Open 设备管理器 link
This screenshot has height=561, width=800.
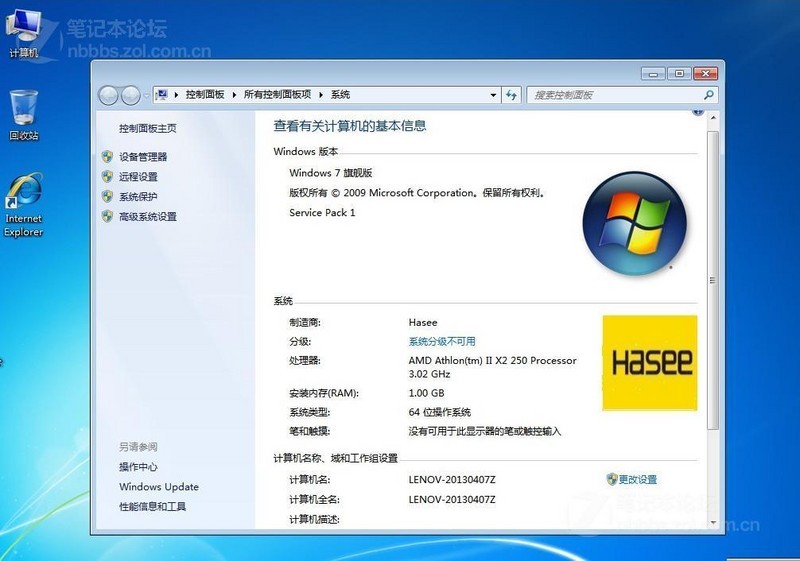pyautogui.click(x=143, y=157)
